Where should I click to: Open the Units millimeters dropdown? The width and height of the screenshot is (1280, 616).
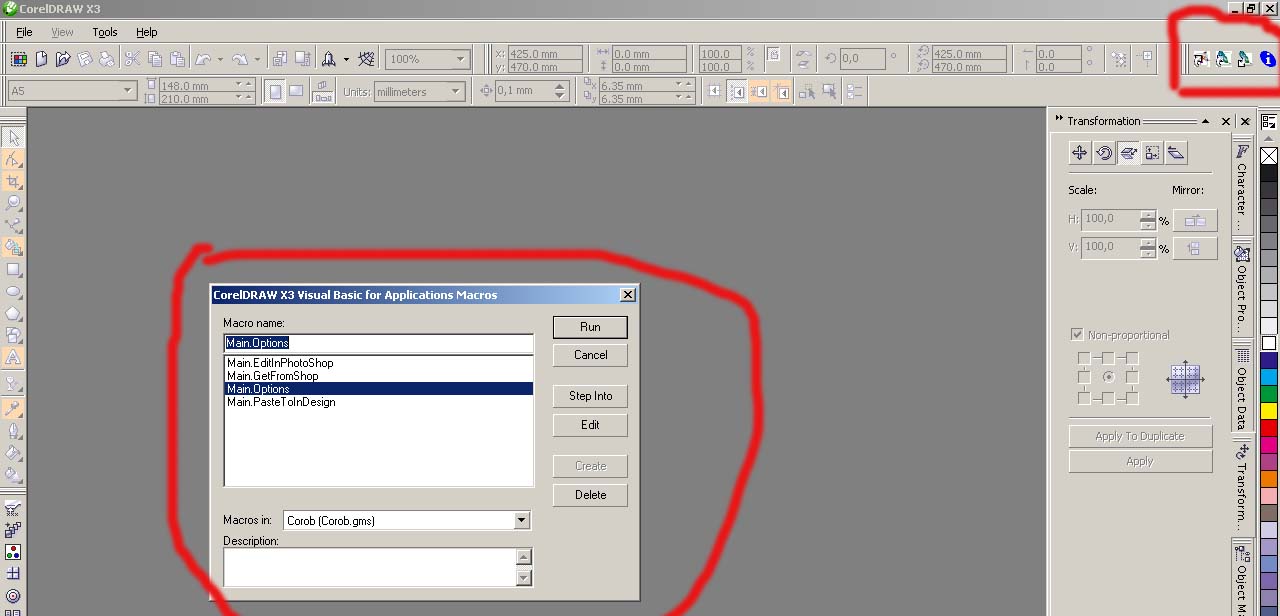[456, 91]
